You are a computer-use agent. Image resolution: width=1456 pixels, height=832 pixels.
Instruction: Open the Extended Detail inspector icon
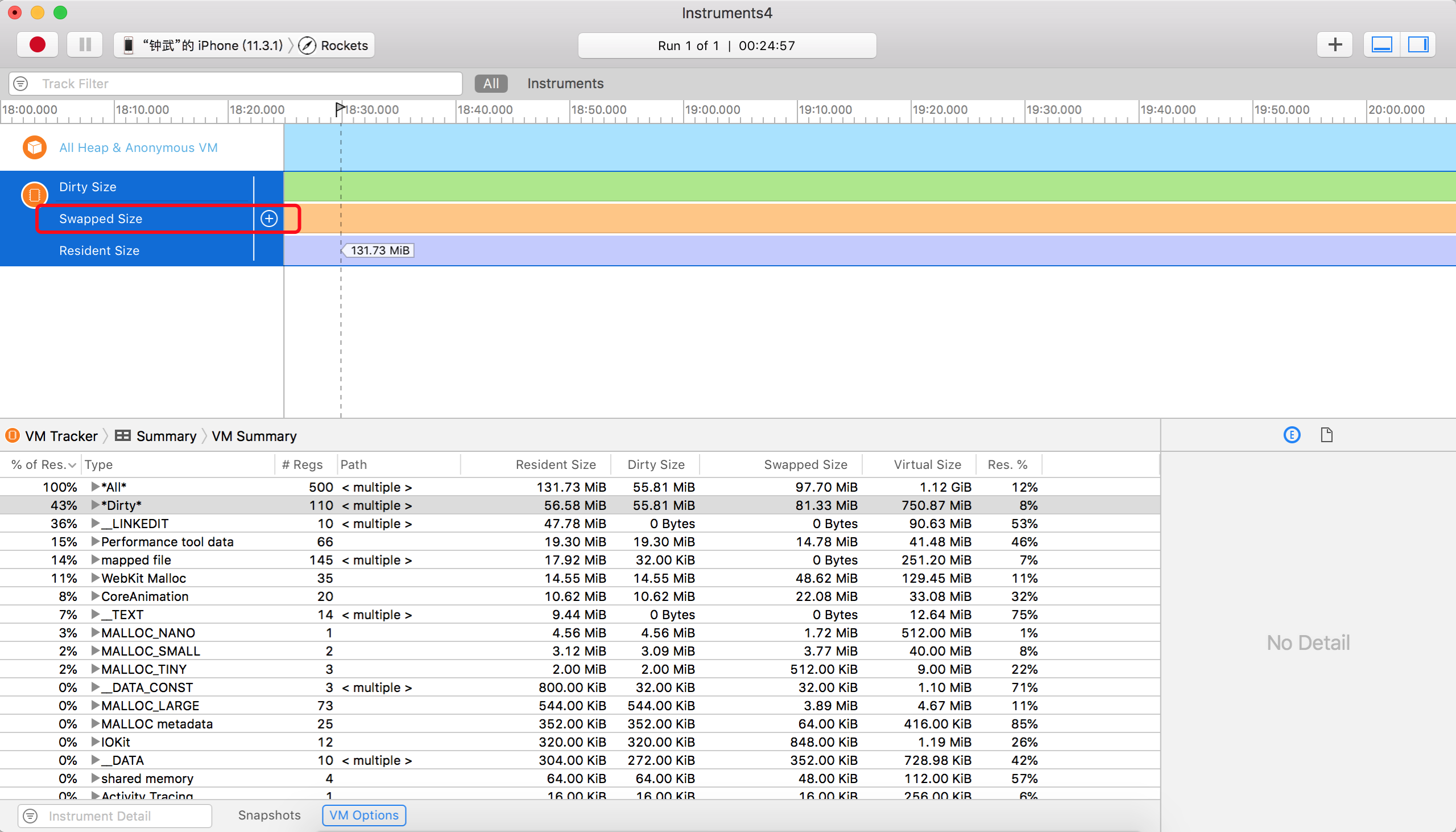(1292, 435)
